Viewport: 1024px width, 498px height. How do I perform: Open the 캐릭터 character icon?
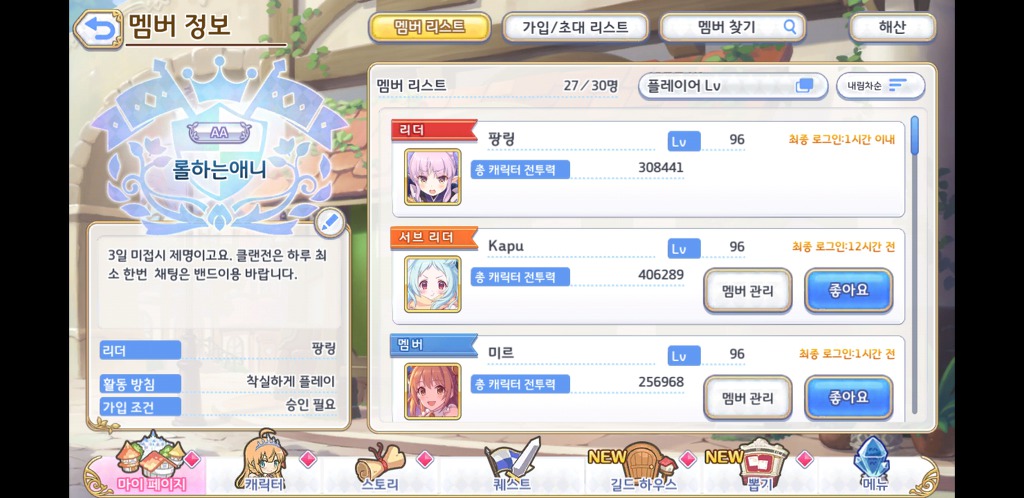pyautogui.click(x=264, y=463)
